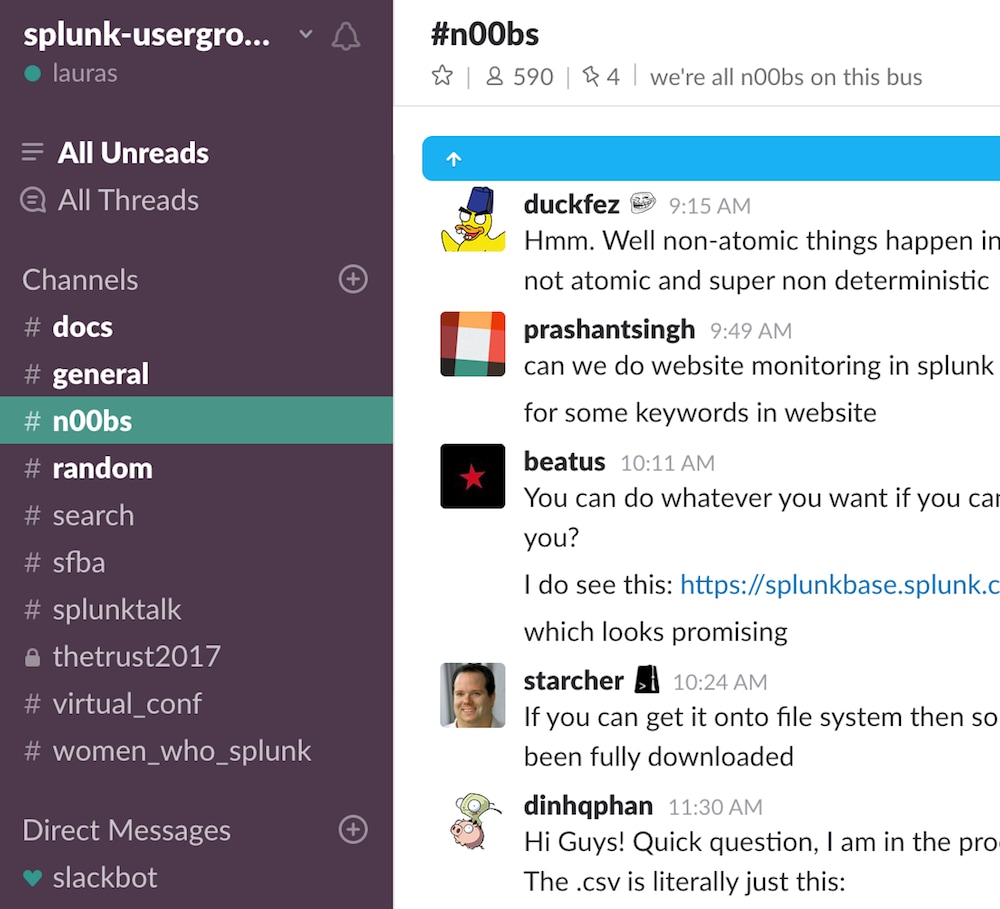This screenshot has width=1000, height=909.
Task: Click message 'which looks promising'
Action: pos(656,632)
